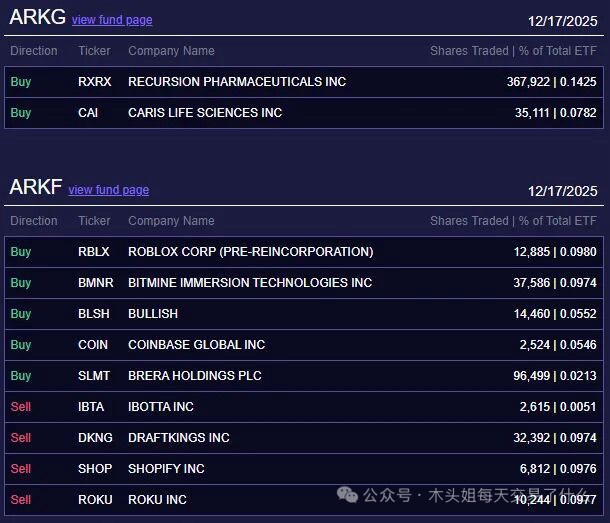Click IBOTTA INC company name

click(161, 407)
